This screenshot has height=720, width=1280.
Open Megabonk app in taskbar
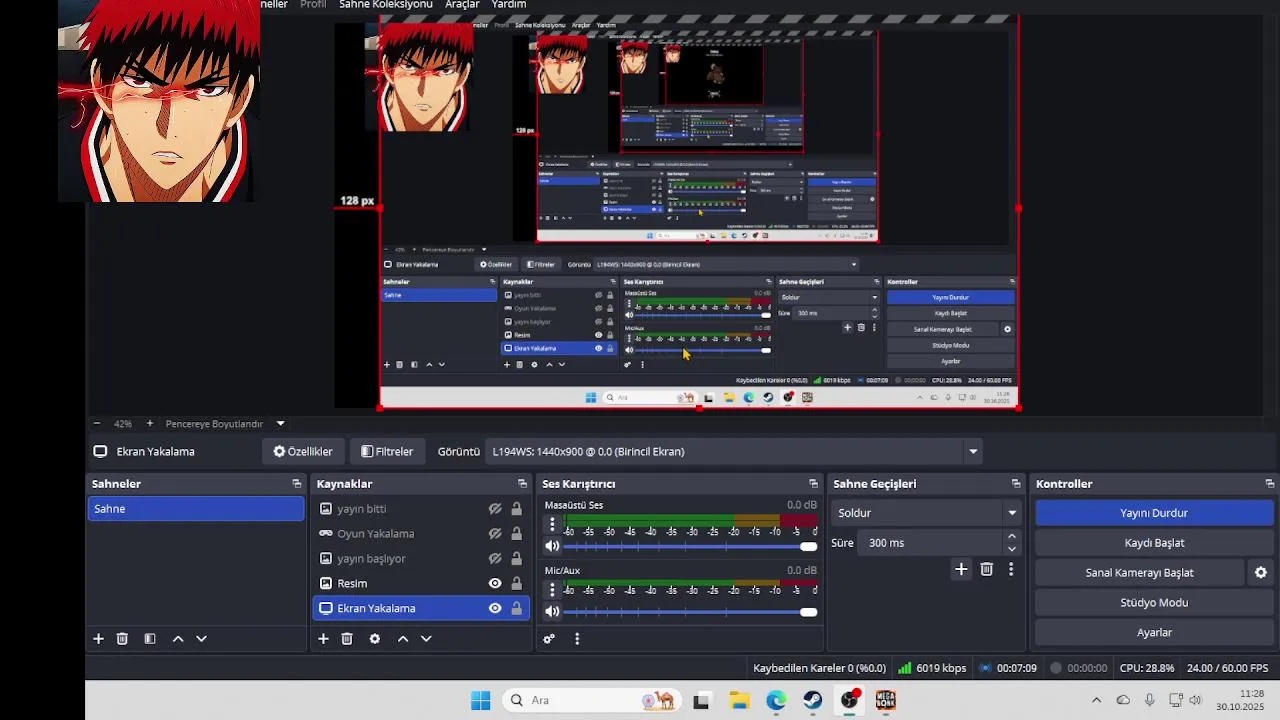click(886, 700)
